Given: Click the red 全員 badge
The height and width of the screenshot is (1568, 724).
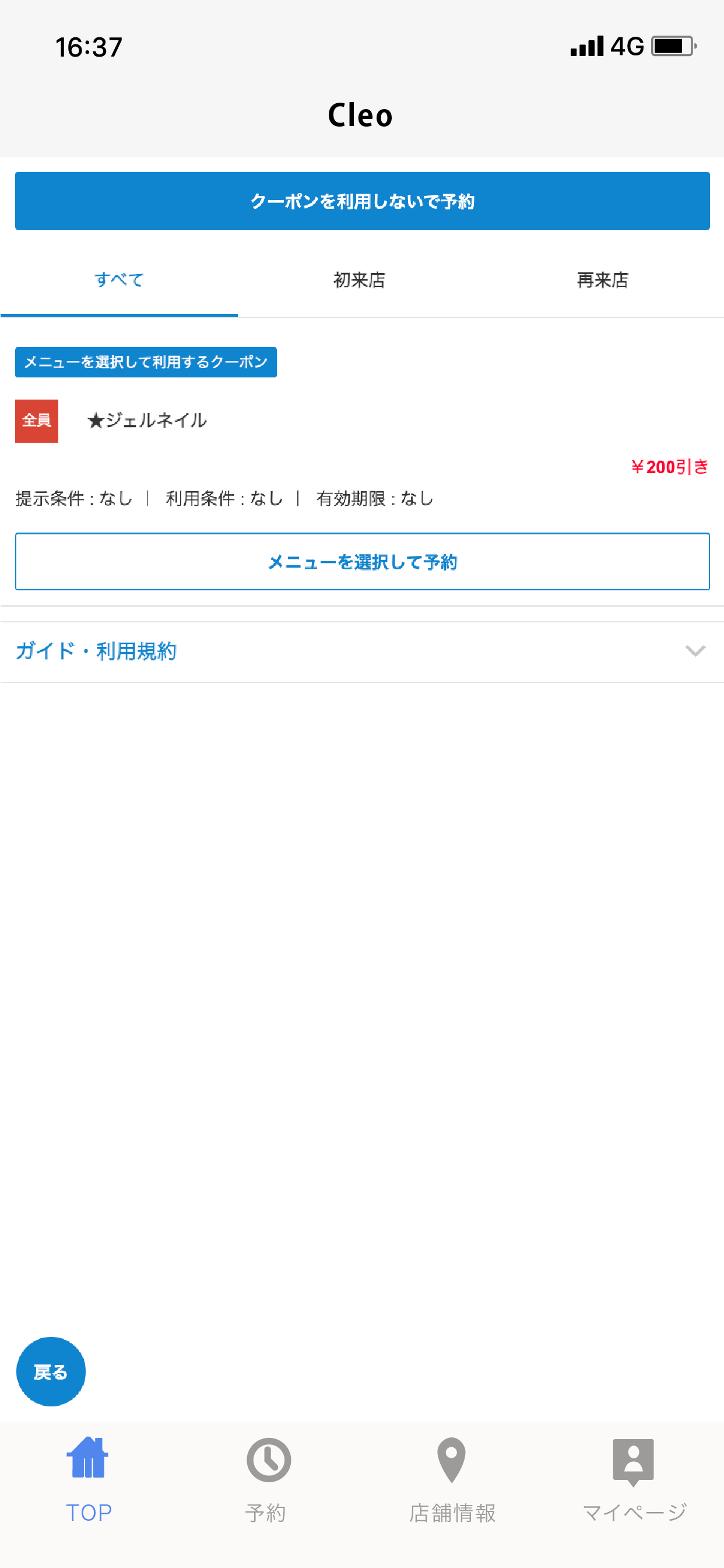Looking at the screenshot, I should (37, 421).
